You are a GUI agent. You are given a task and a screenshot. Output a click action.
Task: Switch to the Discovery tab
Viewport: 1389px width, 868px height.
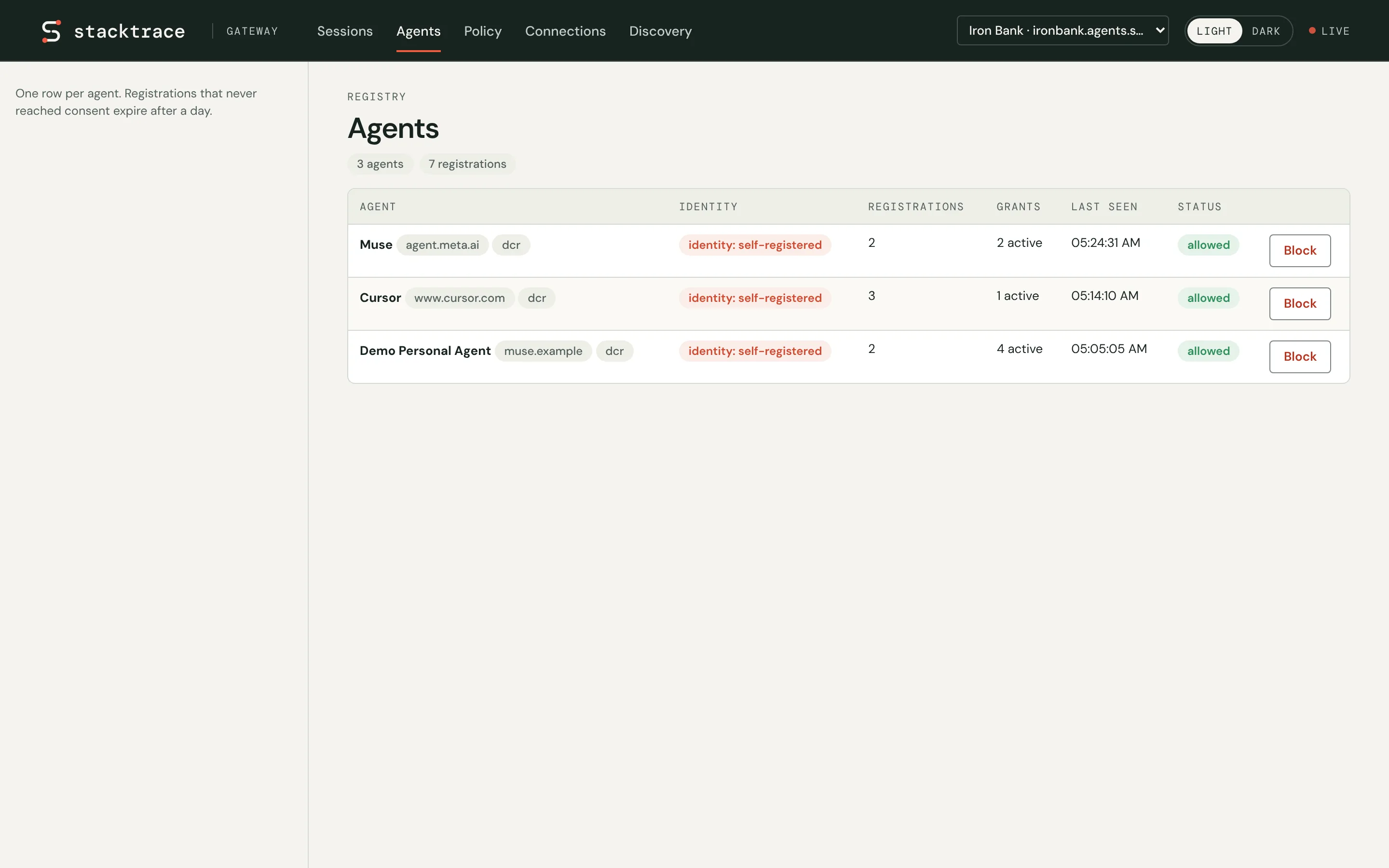pyautogui.click(x=660, y=31)
